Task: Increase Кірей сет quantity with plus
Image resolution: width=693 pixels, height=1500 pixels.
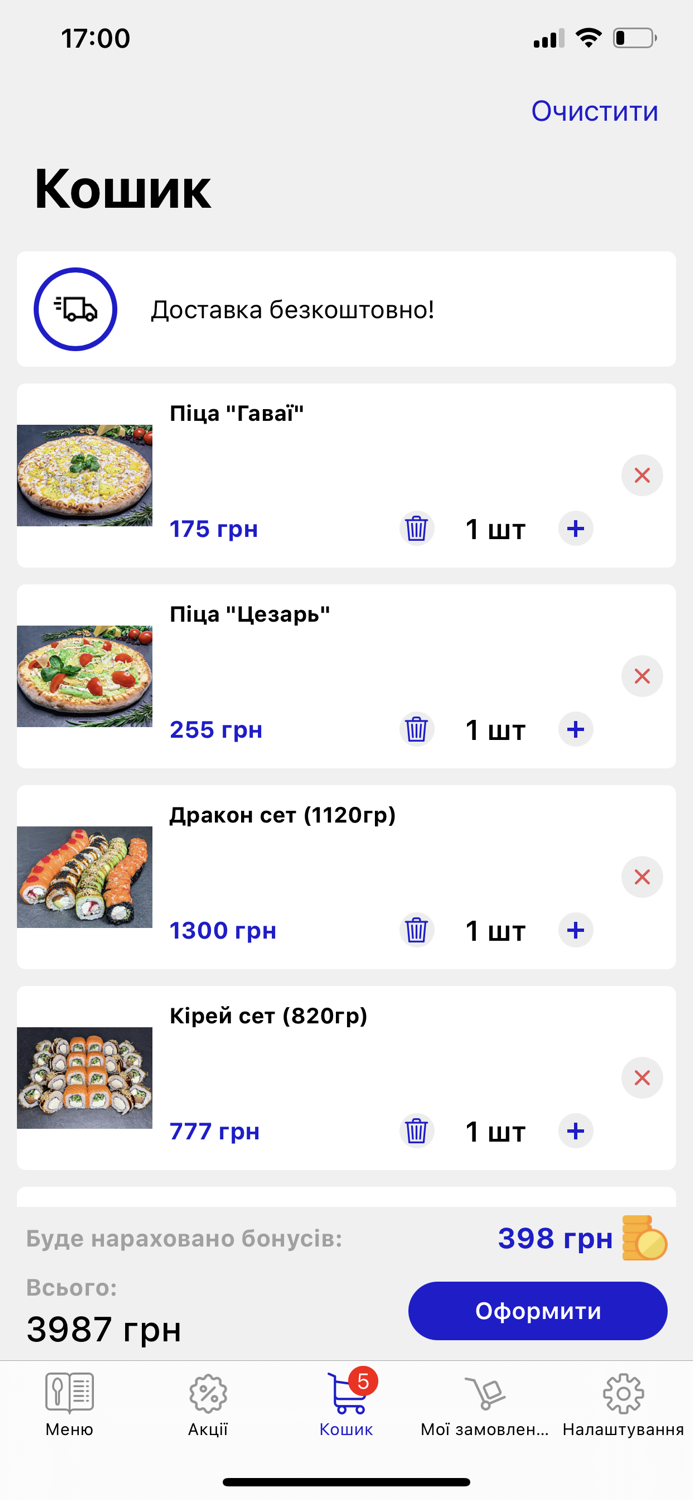Action: (575, 1131)
